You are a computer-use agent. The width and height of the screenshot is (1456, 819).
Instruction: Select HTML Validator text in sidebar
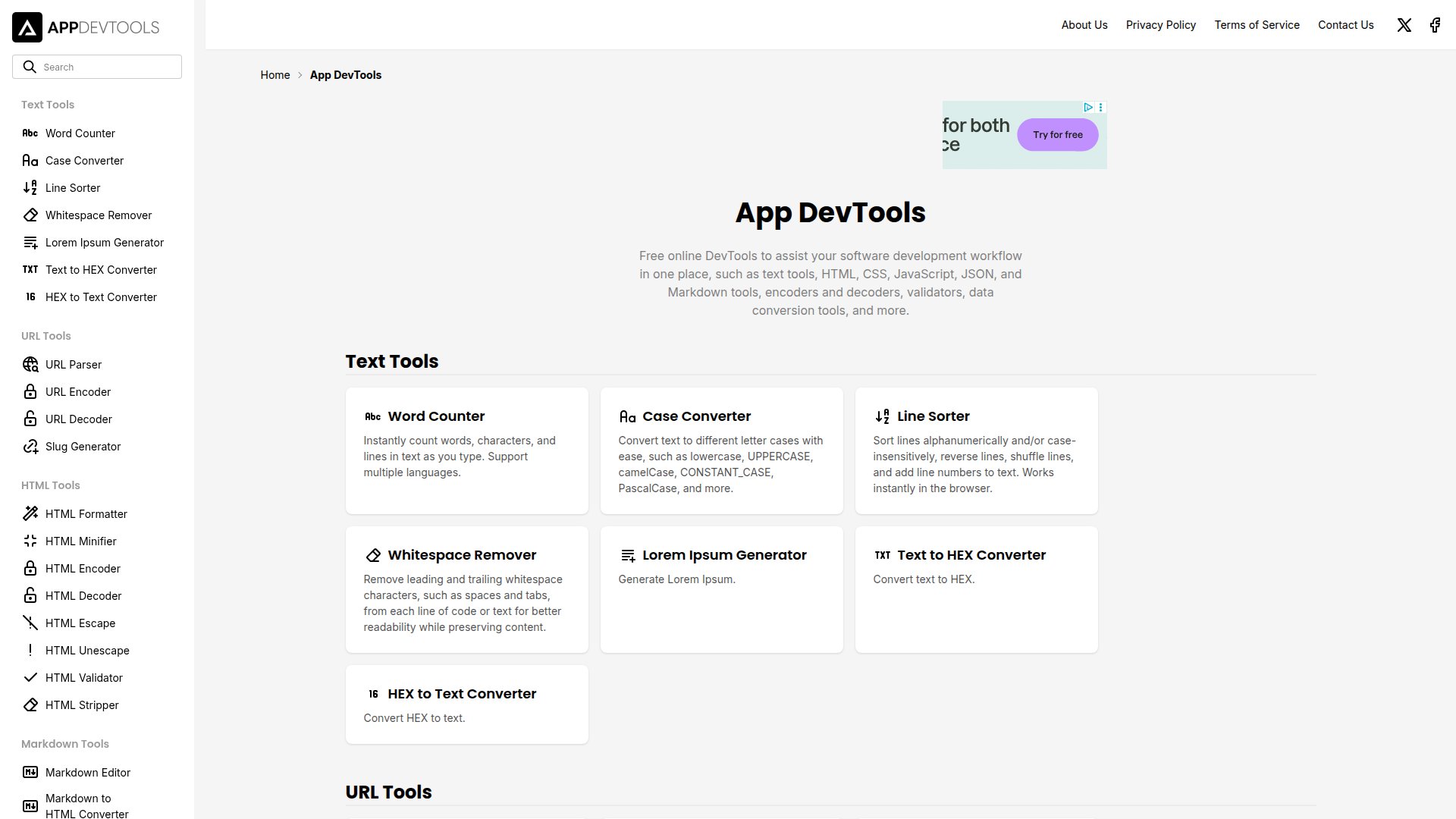coord(84,678)
